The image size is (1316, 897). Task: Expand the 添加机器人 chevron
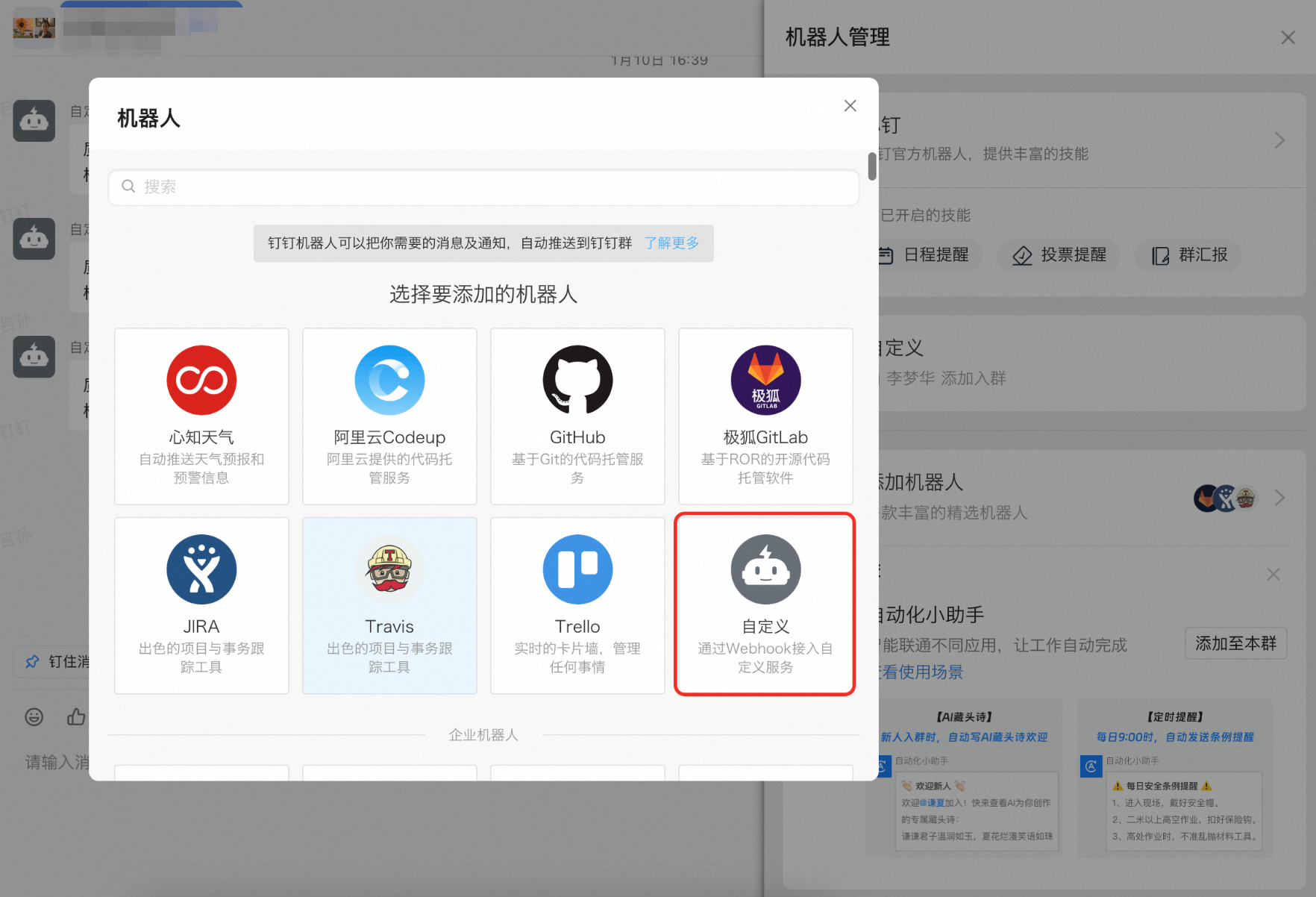[1279, 498]
